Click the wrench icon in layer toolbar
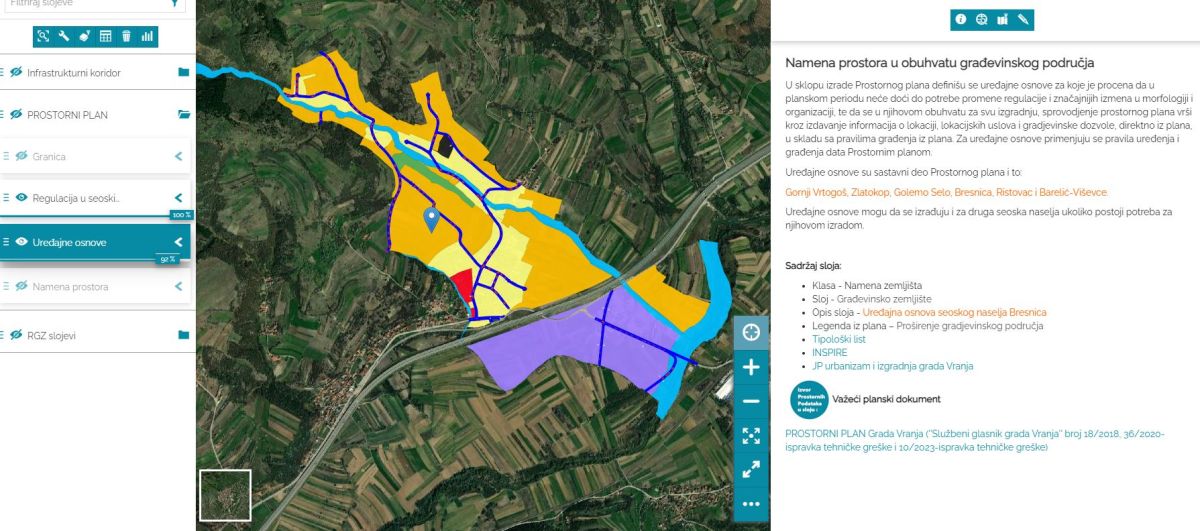Viewport: 1200px width, 531px height. 63,36
